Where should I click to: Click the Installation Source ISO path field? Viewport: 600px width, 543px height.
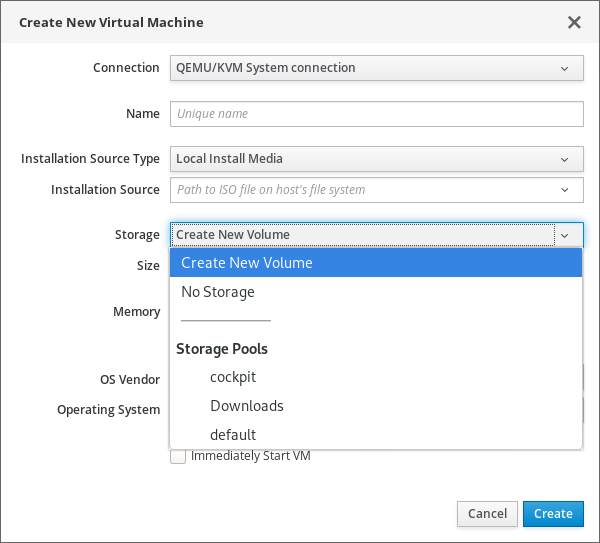(360, 190)
